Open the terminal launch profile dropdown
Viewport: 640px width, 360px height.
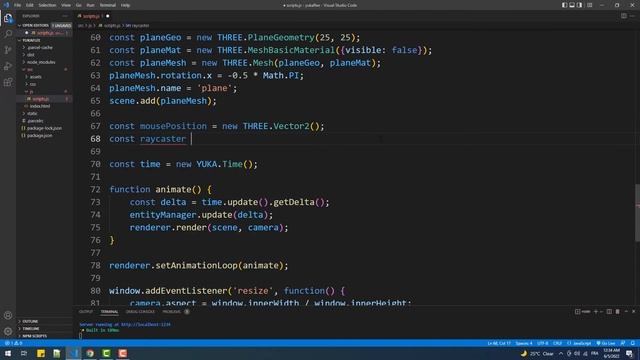601,311
